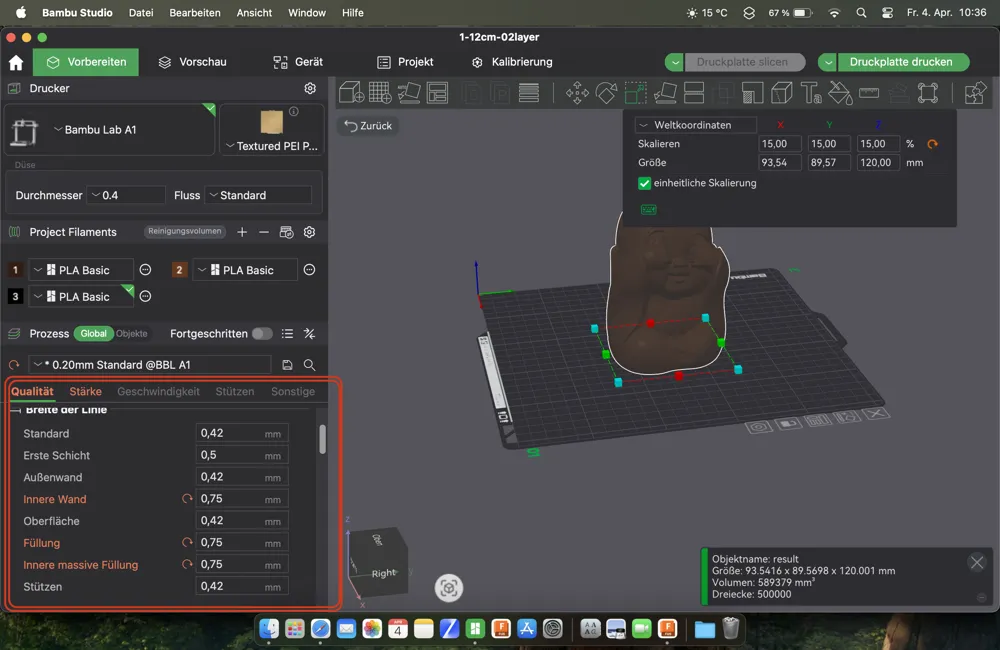Open Project Filaments settings gear
The height and width of the screenshot is (650, 1000).
(x=309, y=232)
